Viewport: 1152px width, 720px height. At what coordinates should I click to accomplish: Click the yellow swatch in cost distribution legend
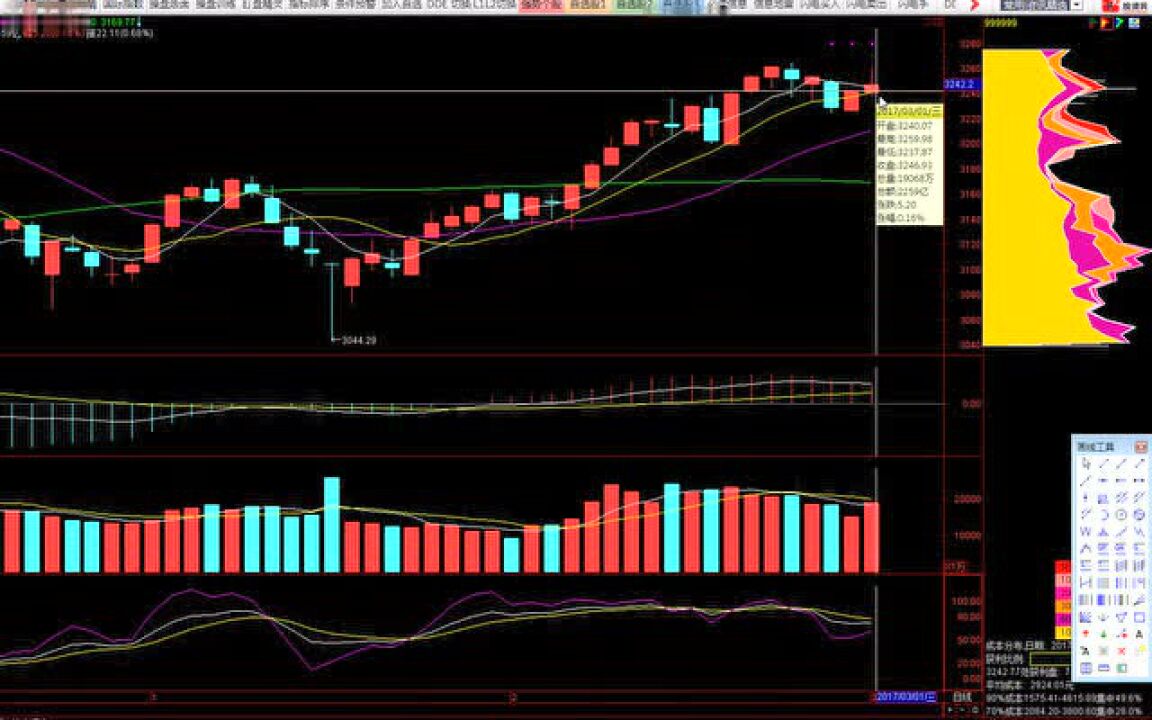point(1064,633)
